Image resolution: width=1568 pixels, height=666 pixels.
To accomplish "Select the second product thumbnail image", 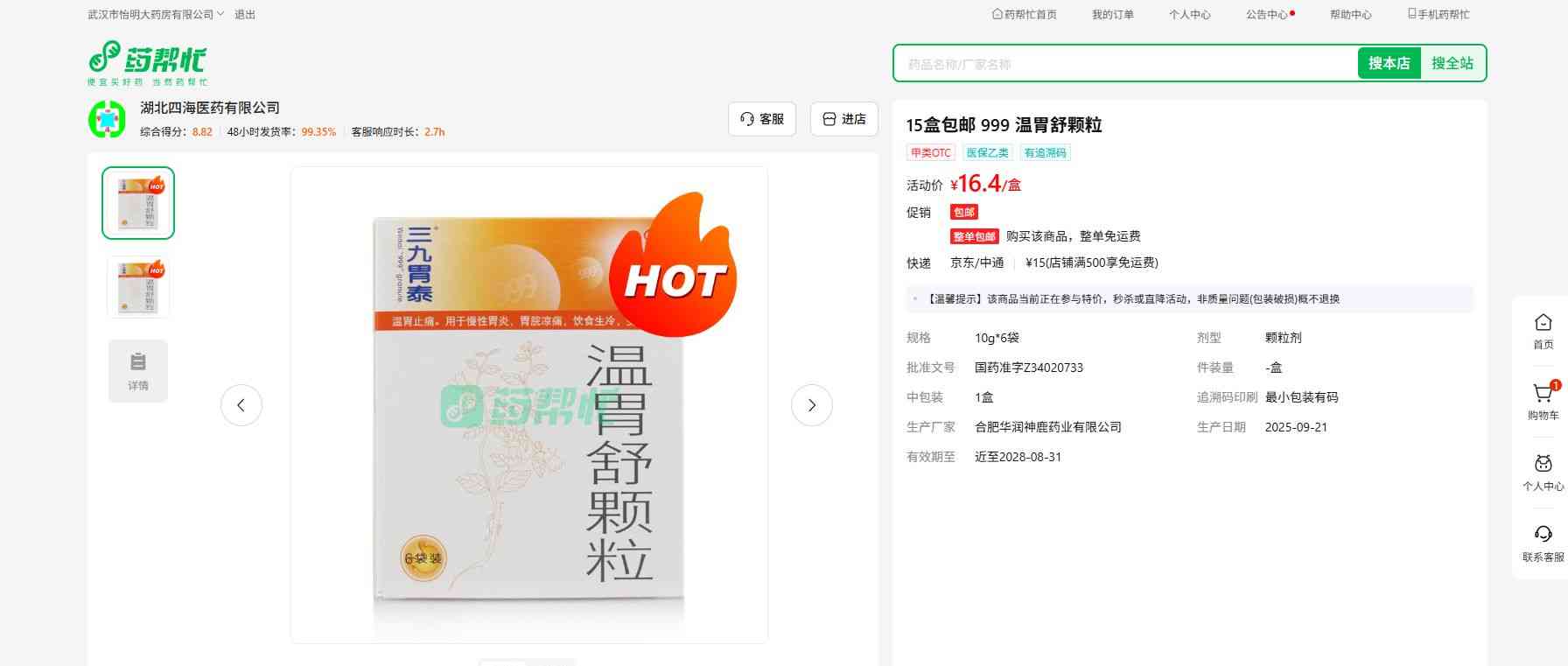I will pyautogui.click(x=138, y=287).
